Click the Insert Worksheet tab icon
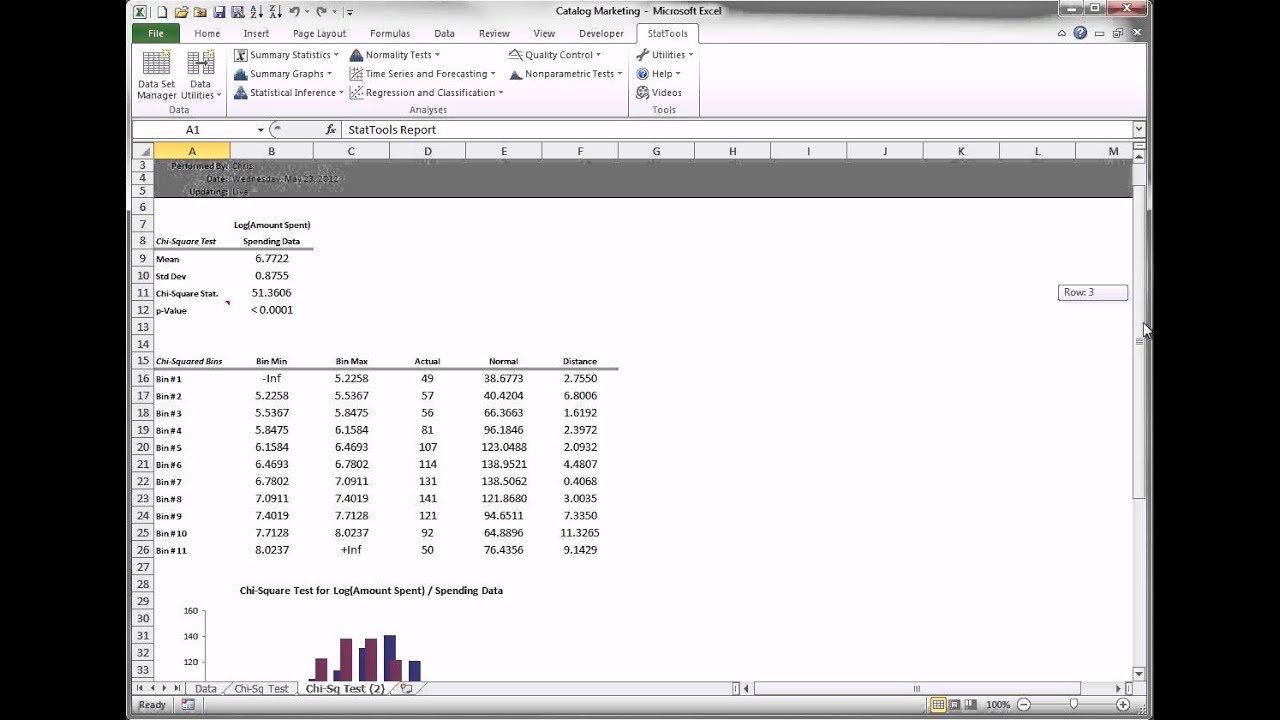The width and height of the screenshot is (1280, 720). (406, 689)
